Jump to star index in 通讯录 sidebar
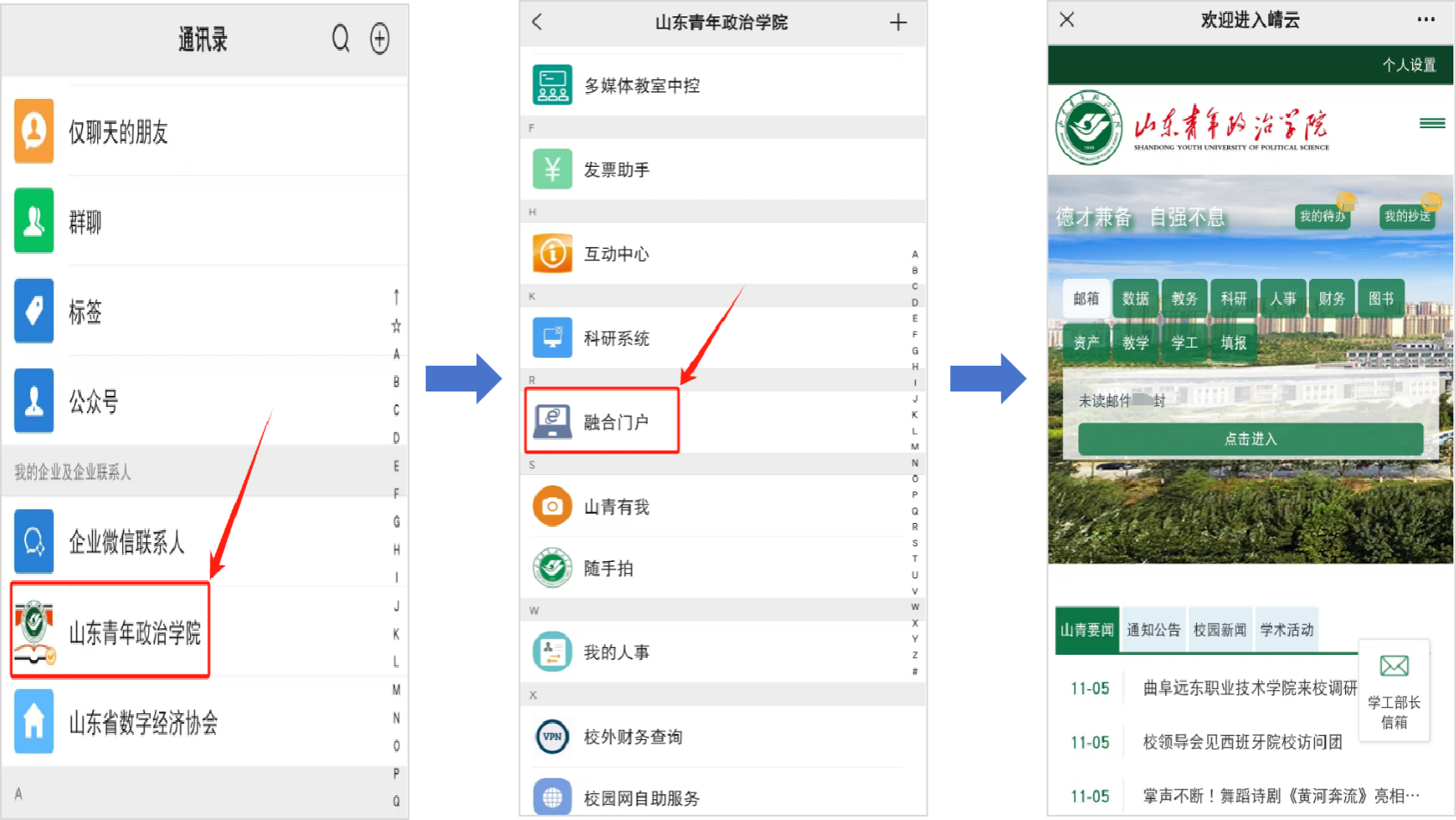Screen dimensions: 1456x820 click(x=396, y=325)
